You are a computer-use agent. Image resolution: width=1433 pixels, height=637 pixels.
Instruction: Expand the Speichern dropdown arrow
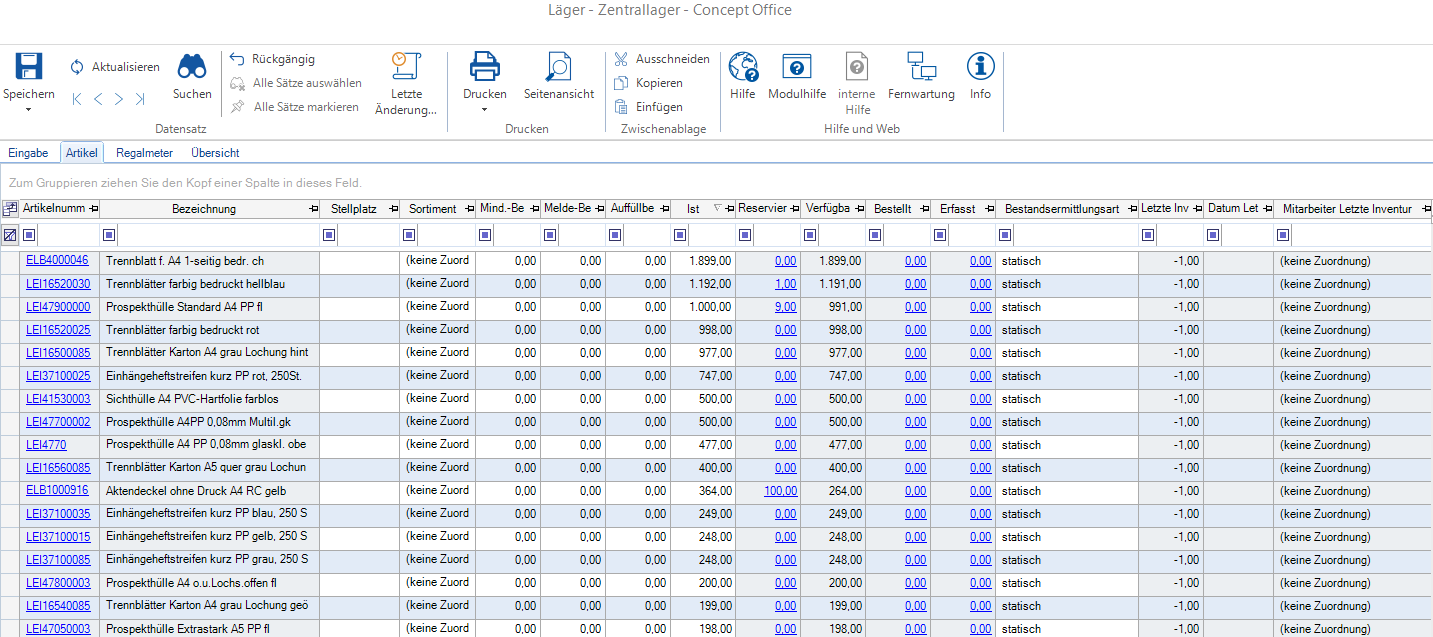(28, 109)
